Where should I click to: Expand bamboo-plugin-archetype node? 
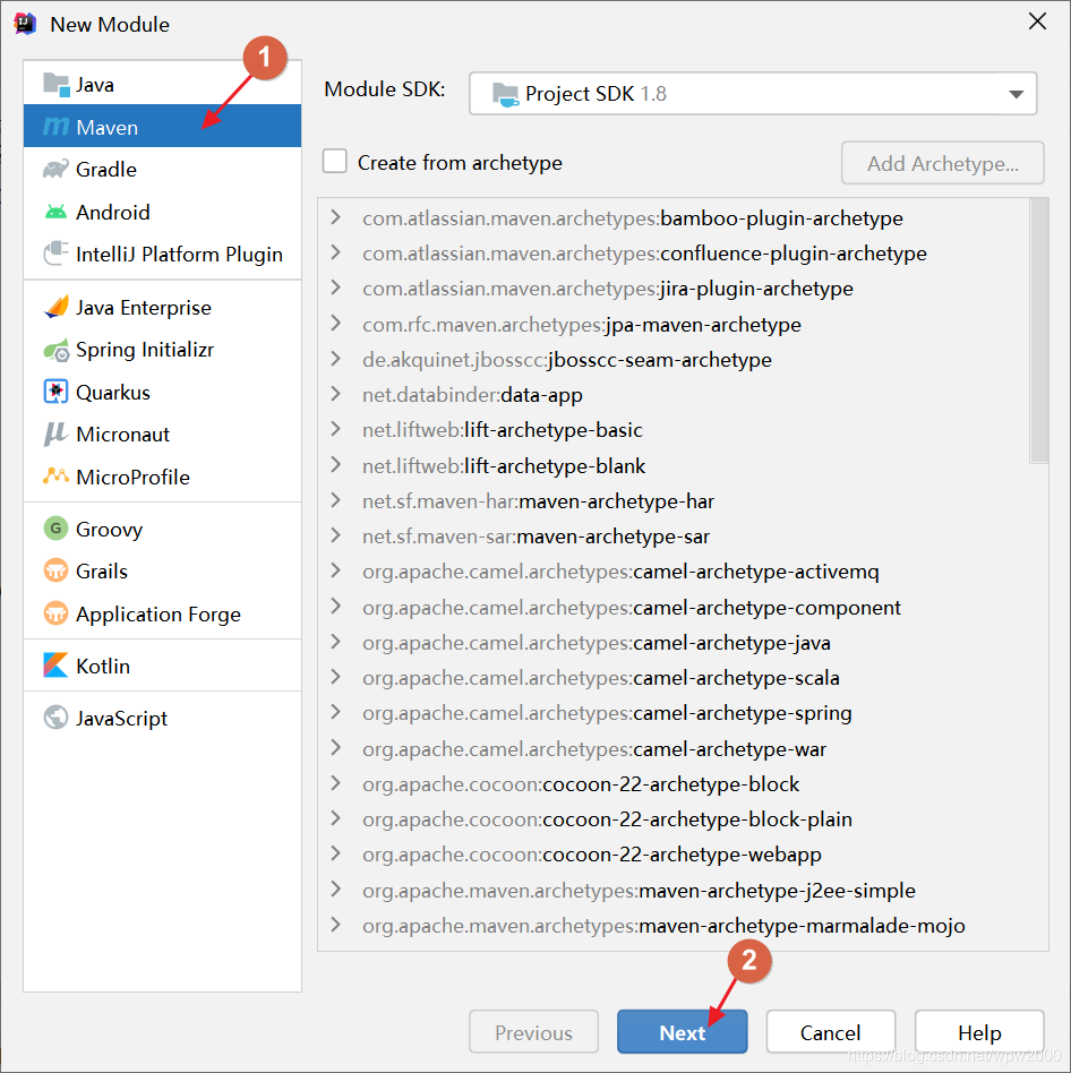(x=336, y=218)
